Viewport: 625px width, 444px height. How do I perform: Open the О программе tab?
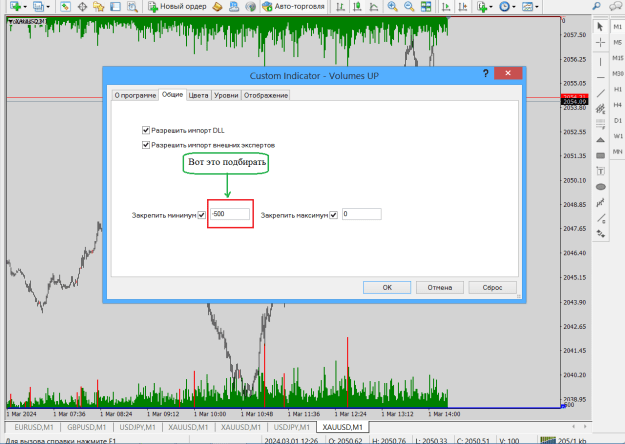pos(135,95)
